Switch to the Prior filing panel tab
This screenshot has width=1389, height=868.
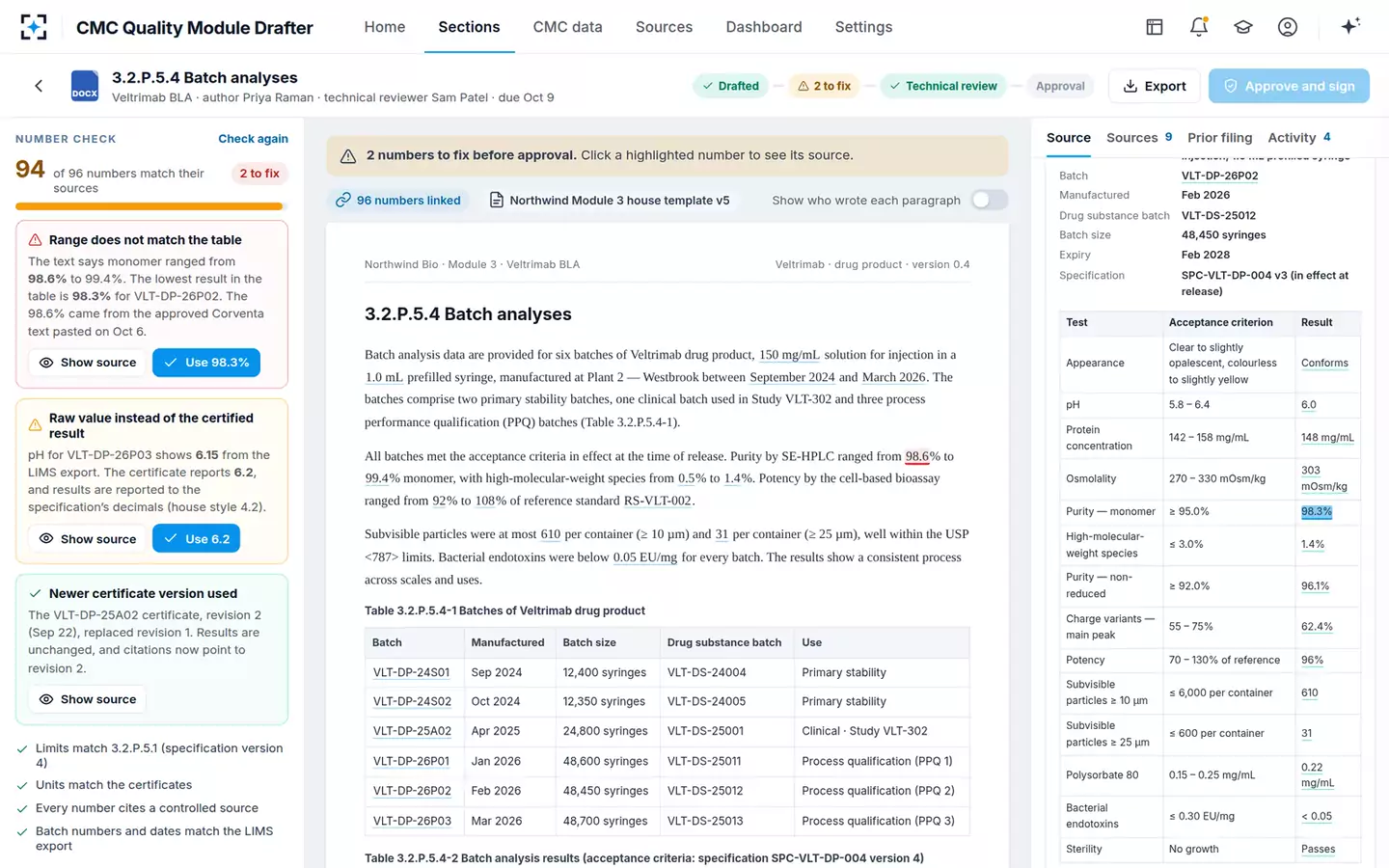(x=1219, y=138)
